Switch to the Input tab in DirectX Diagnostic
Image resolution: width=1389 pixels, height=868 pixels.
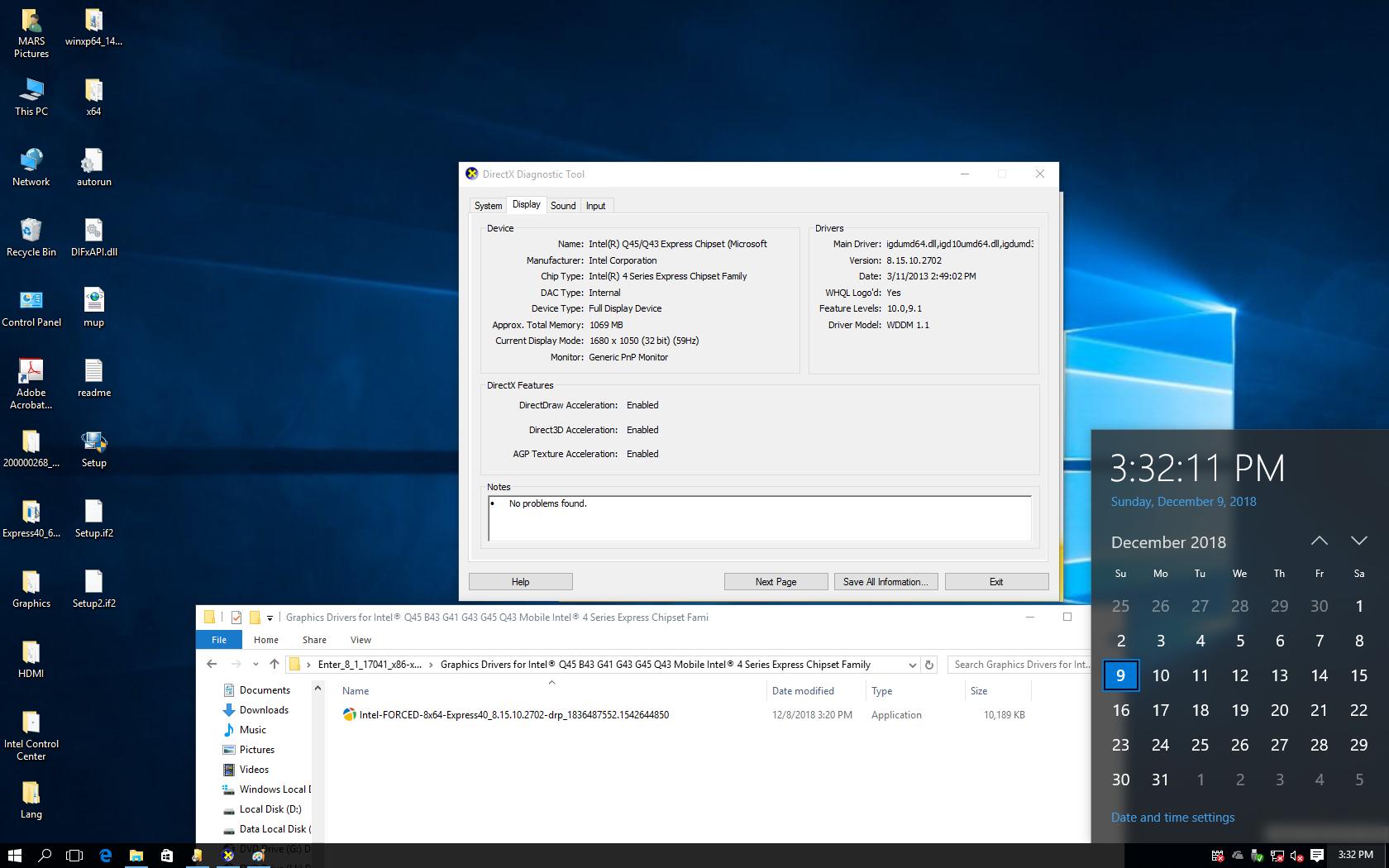click(595, 206)
